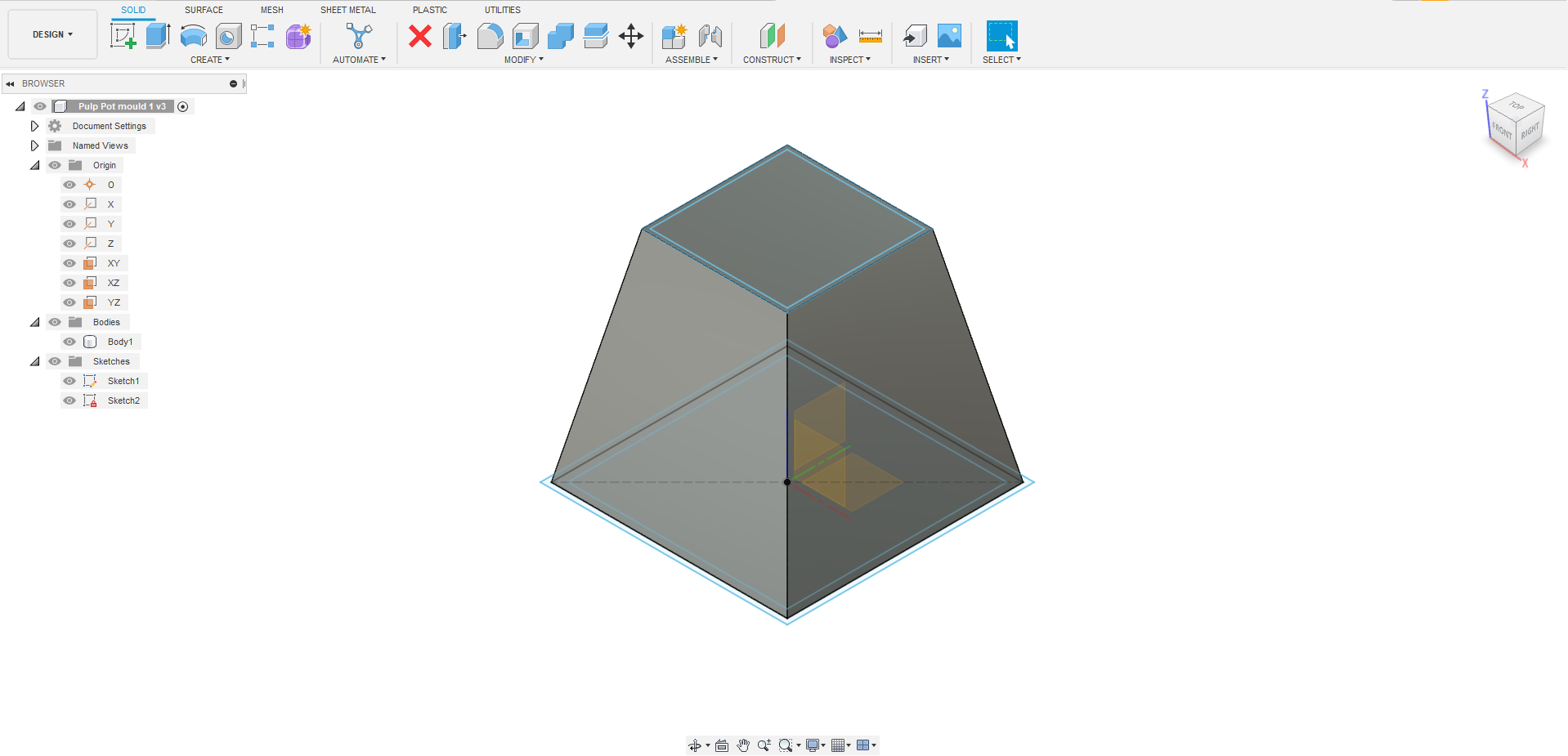
Task: Click the Orbit navigation icon
Action: click(x=695, y=745)
